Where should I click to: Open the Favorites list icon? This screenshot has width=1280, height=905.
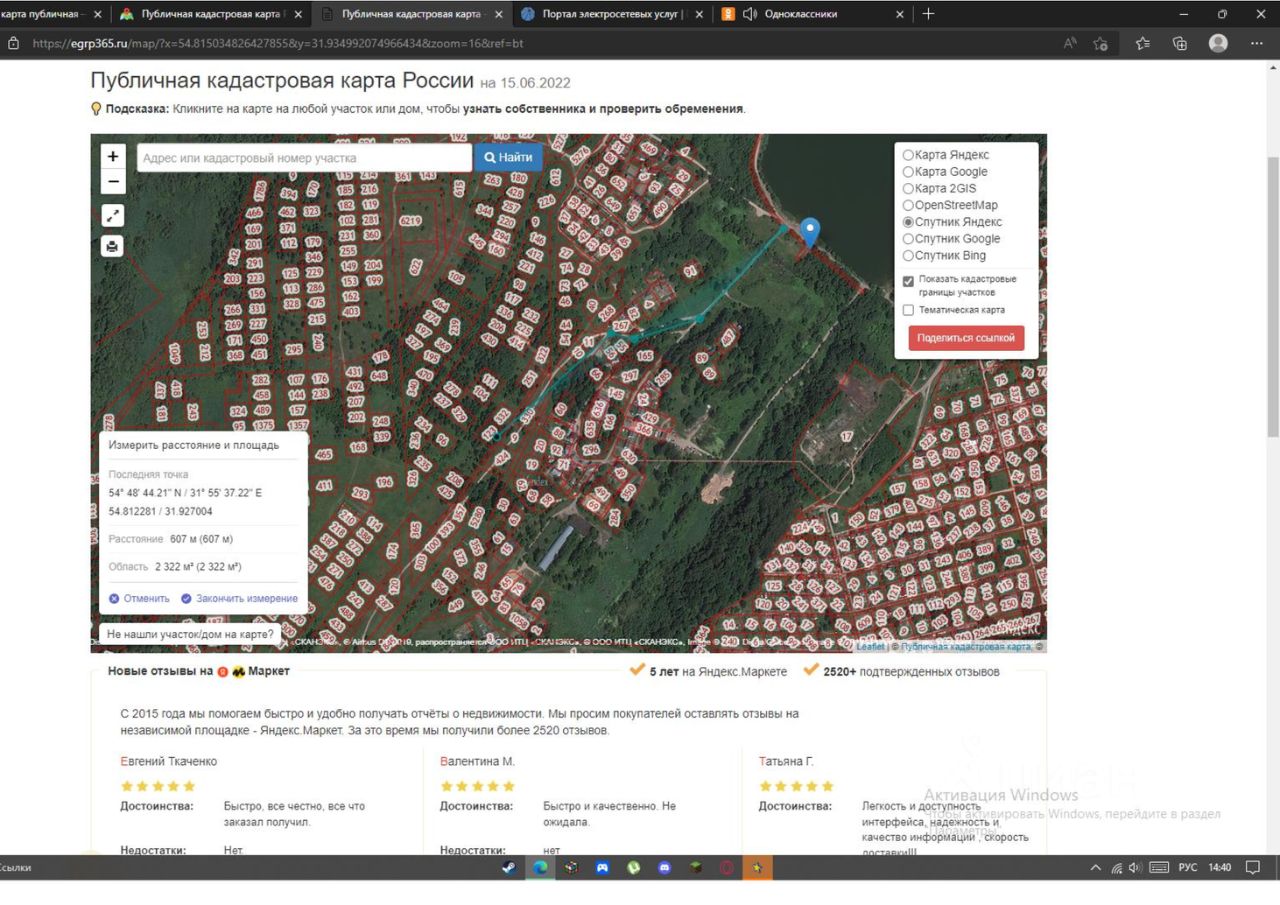point(1143,43)
